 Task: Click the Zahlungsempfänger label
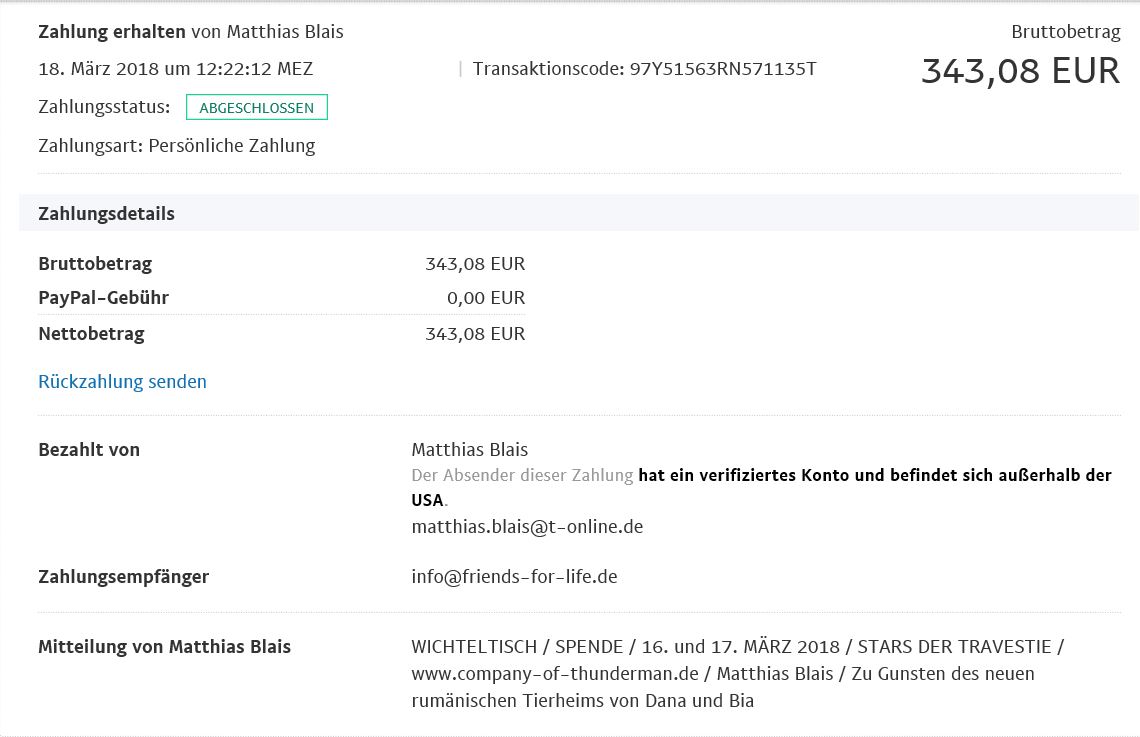[x=124, y=577]
